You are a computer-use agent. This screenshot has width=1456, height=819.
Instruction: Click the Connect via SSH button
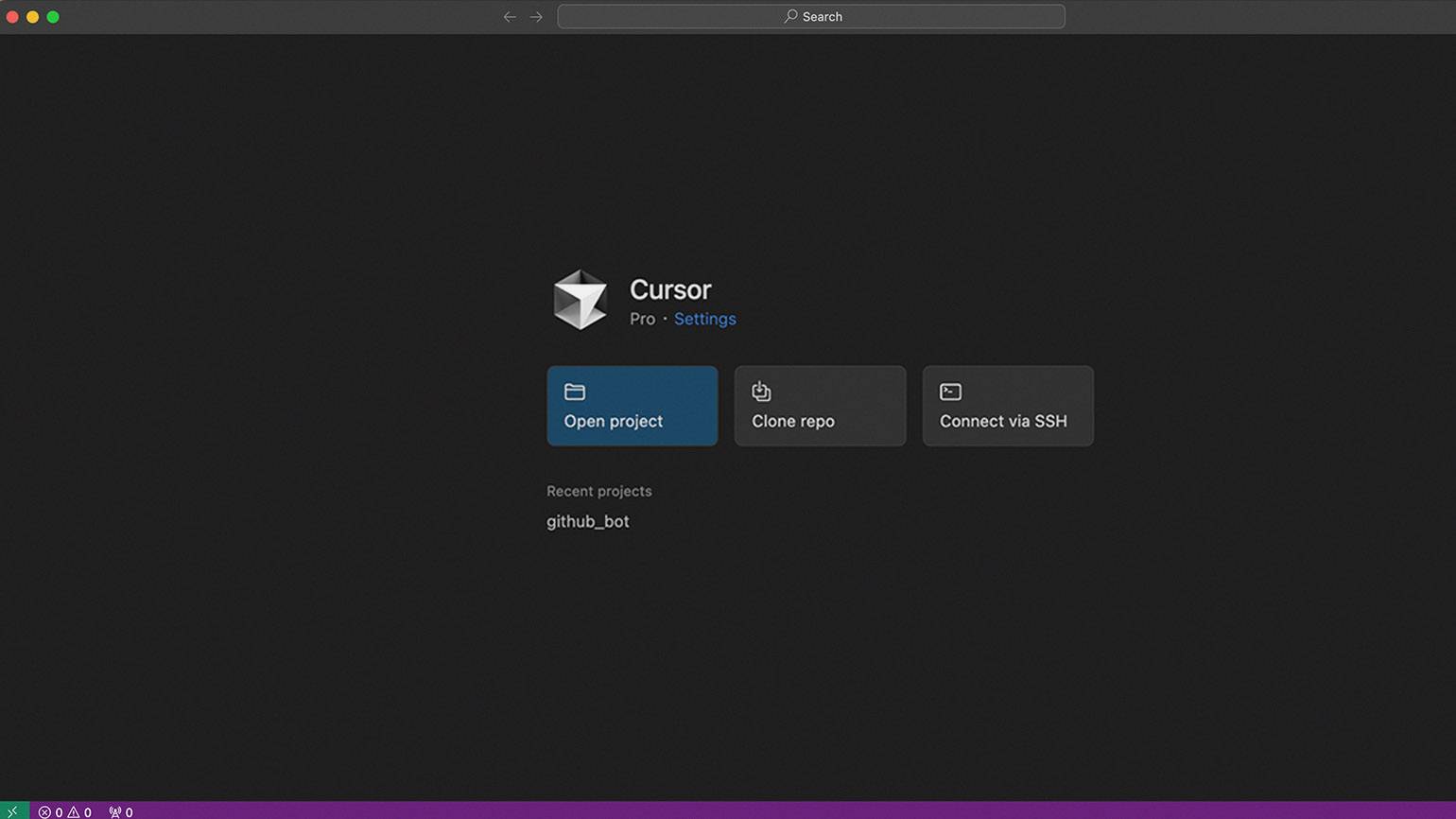point(1008,406)
